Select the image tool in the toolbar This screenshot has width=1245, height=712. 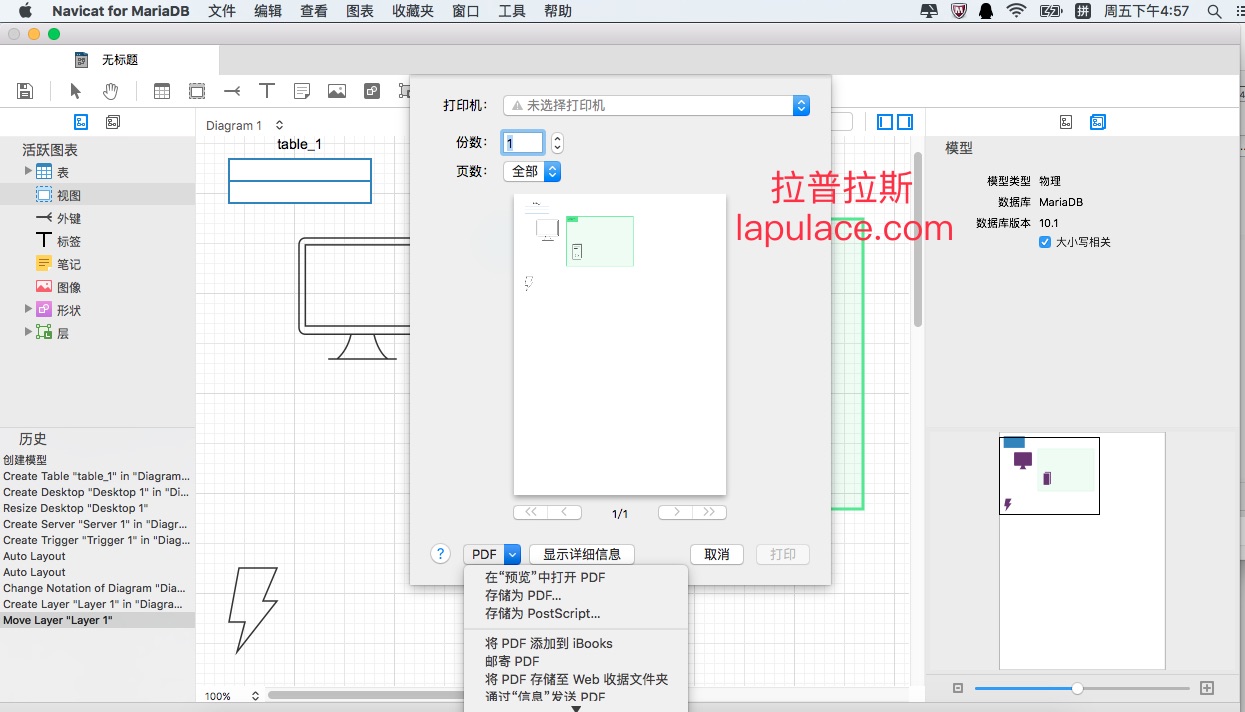[x=337, y=91]
